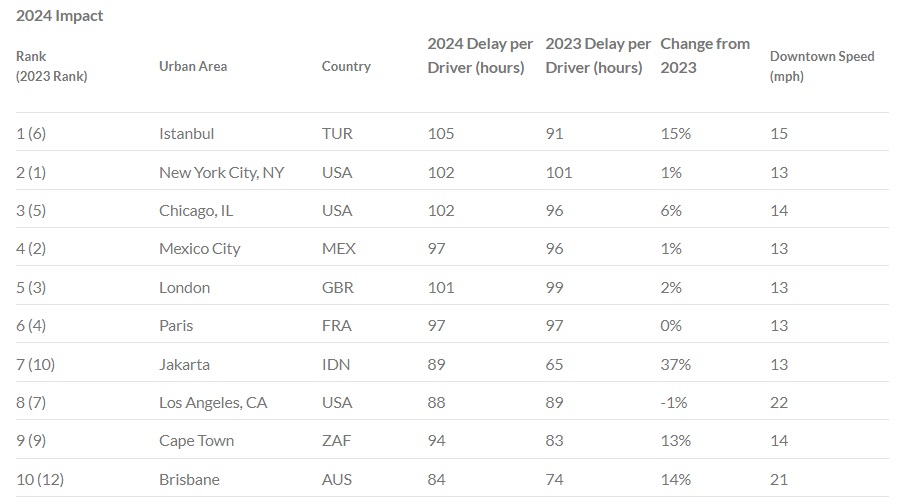Screen dimensions: 912x504
Task: Click the Rank (2023 Rank) header
Action: [51, 66]
